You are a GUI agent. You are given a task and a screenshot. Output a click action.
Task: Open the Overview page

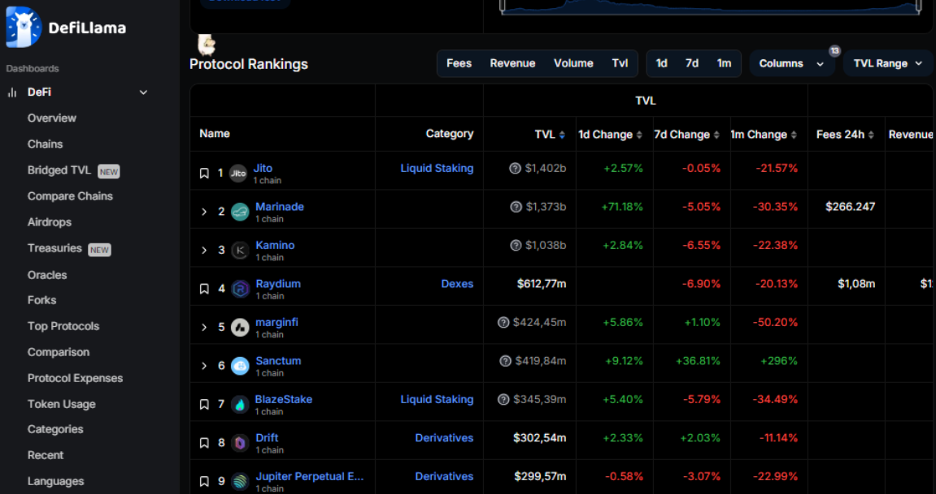coord(52,118)
